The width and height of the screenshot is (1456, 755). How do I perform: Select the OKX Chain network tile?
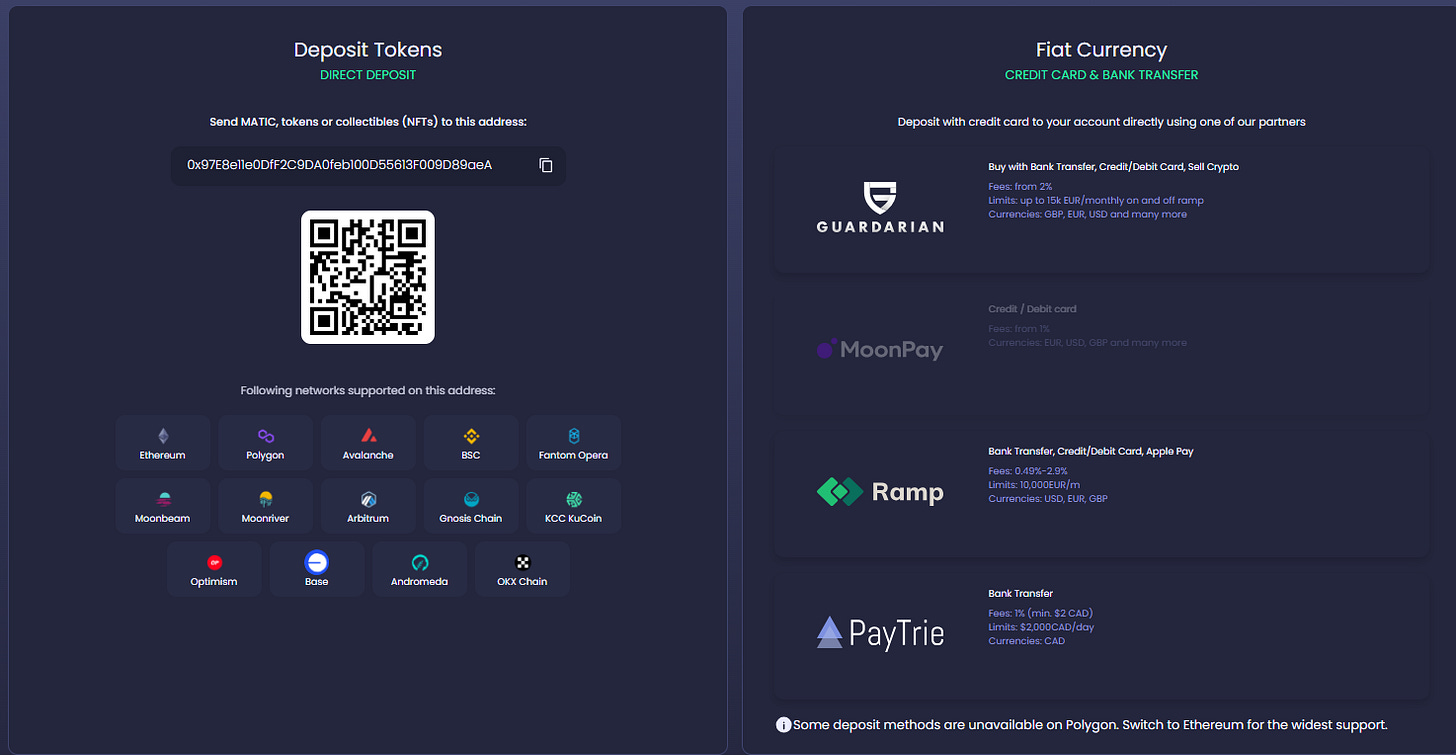(x=522, y=569)
